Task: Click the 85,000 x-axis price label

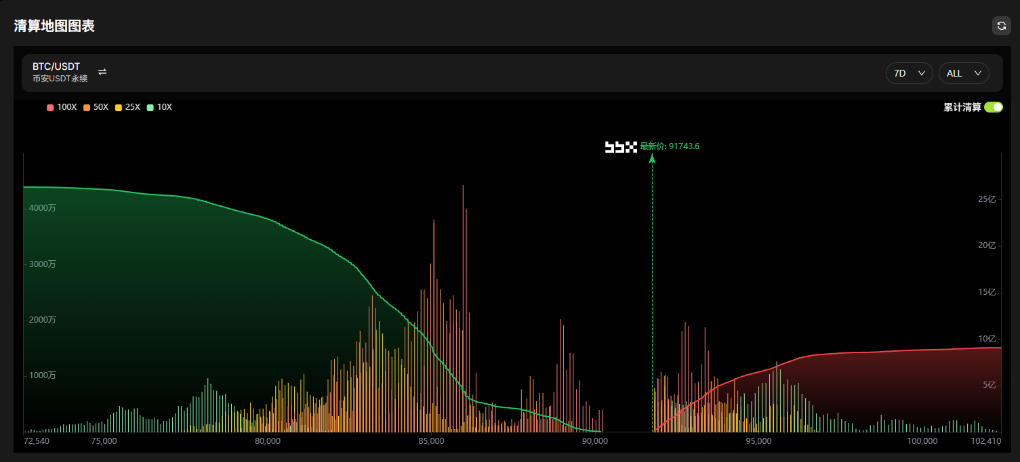Action: pyautogui.click(x=431, y=441)
